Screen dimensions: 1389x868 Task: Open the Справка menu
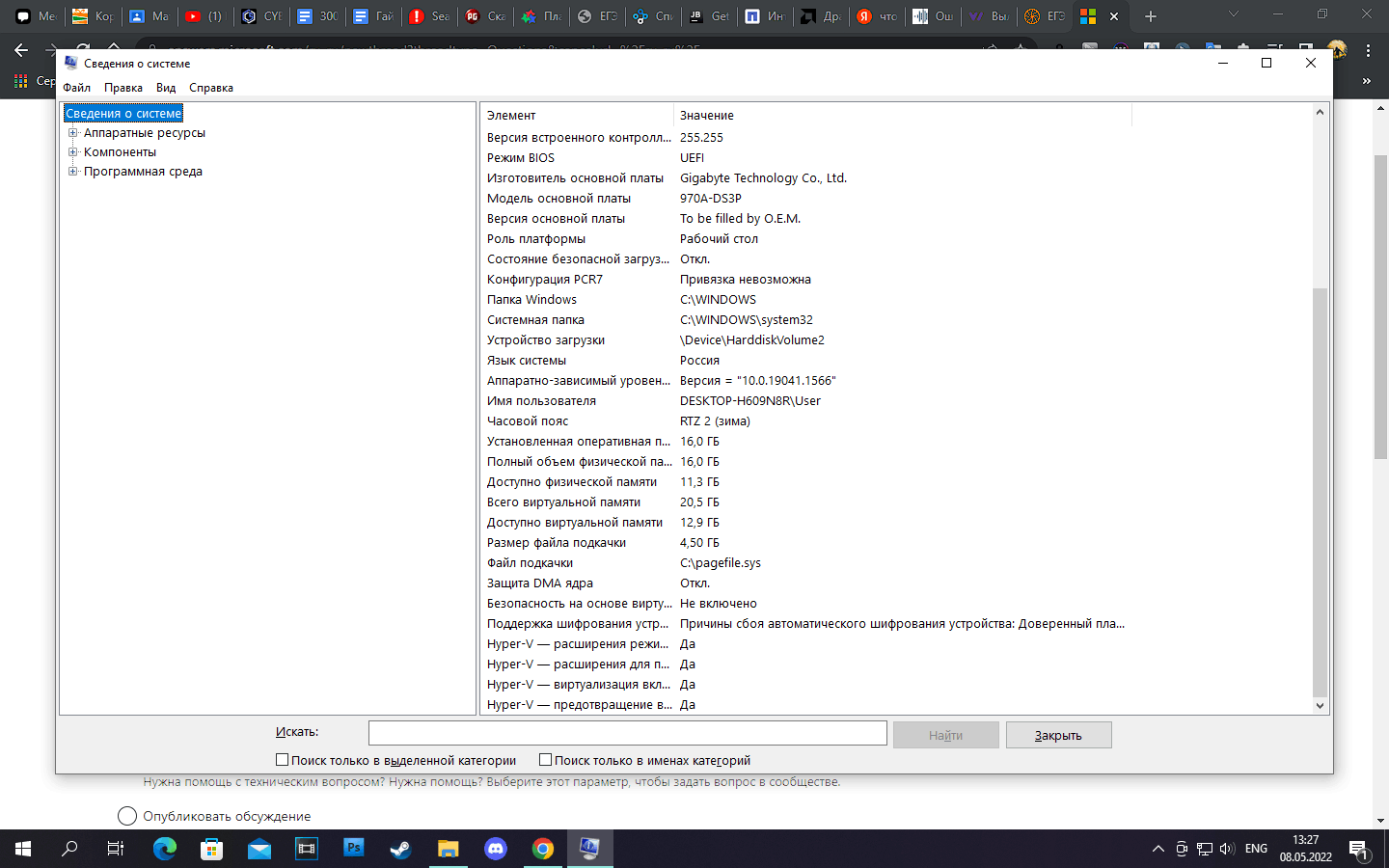tap(211, 88)
